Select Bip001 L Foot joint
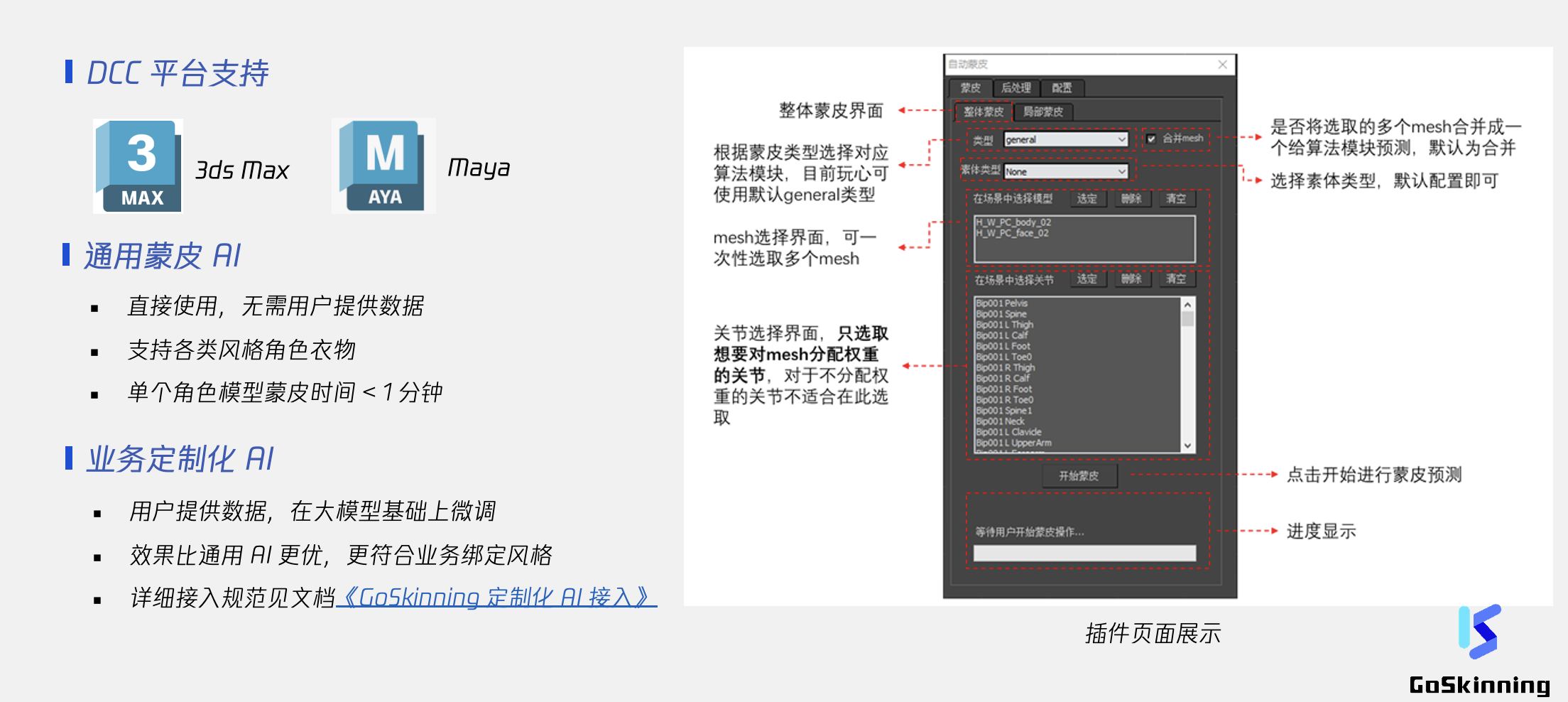1568x702 pixels. pos(1003,346)
